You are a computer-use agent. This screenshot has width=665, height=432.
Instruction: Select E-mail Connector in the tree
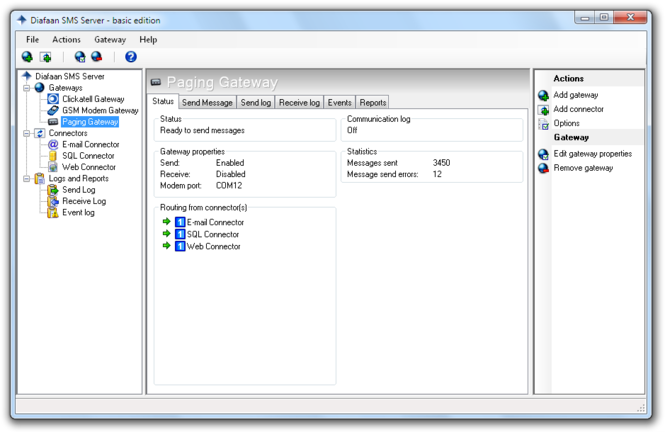pos(90,144)
